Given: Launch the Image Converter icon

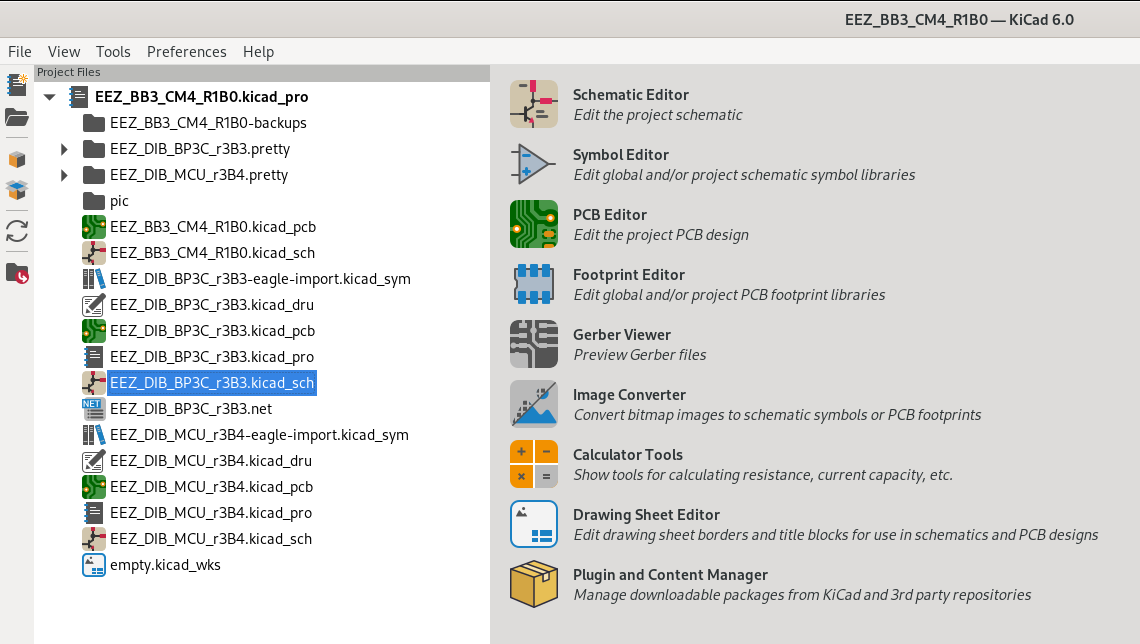Looking at the screenshot, I should pyautogui.click(x=533, y=404).
